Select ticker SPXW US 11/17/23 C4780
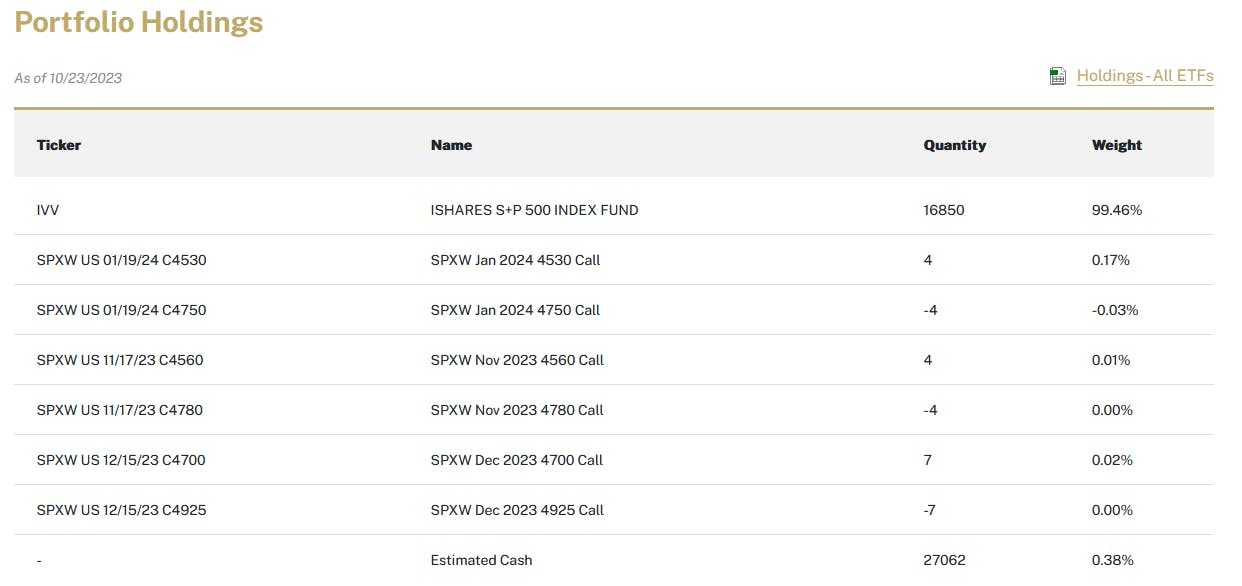The image size is (1242, 586). coord(120,410)
